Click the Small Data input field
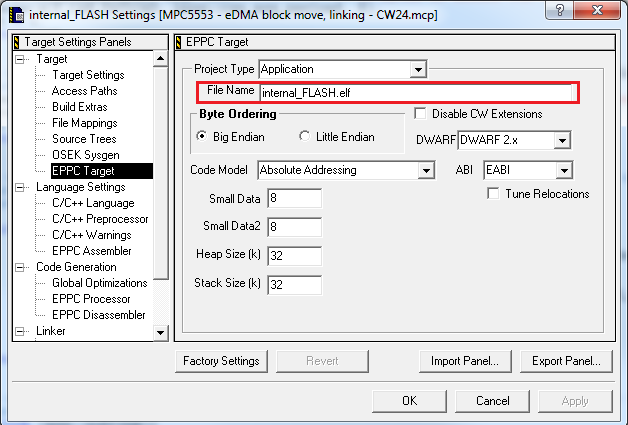Screen dimensions: 628x425 tap(294, 198)
